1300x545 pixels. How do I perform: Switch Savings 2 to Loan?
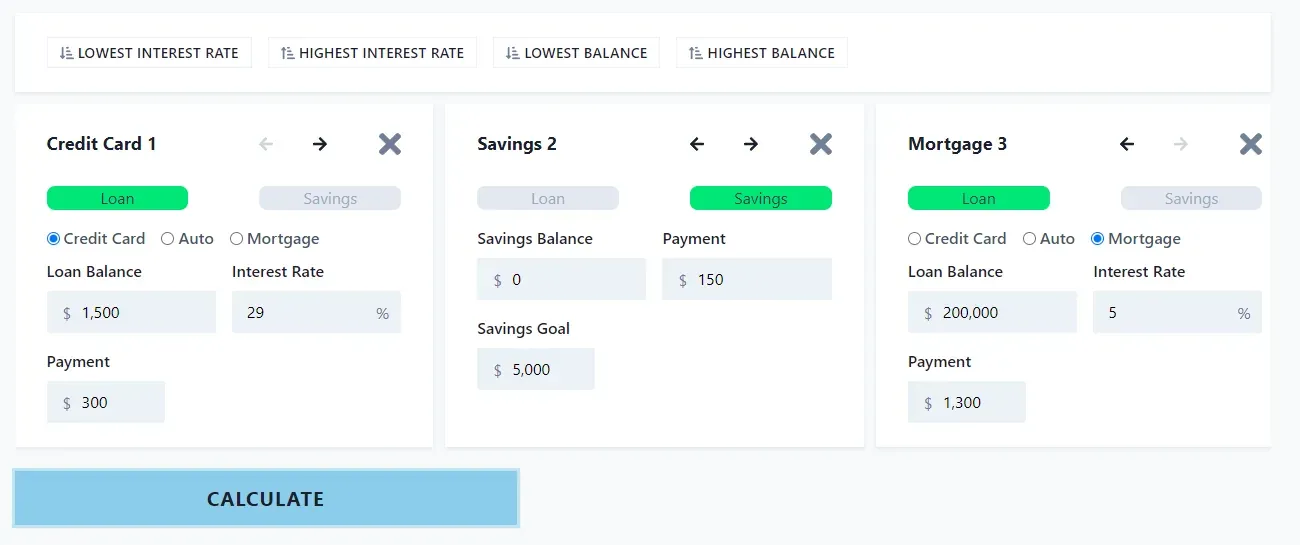pyautogui.click(x=548, y=198)
